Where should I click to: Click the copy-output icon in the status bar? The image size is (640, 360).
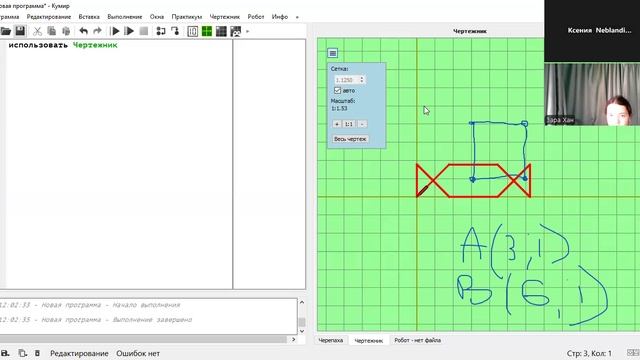[x=22, y=353]
